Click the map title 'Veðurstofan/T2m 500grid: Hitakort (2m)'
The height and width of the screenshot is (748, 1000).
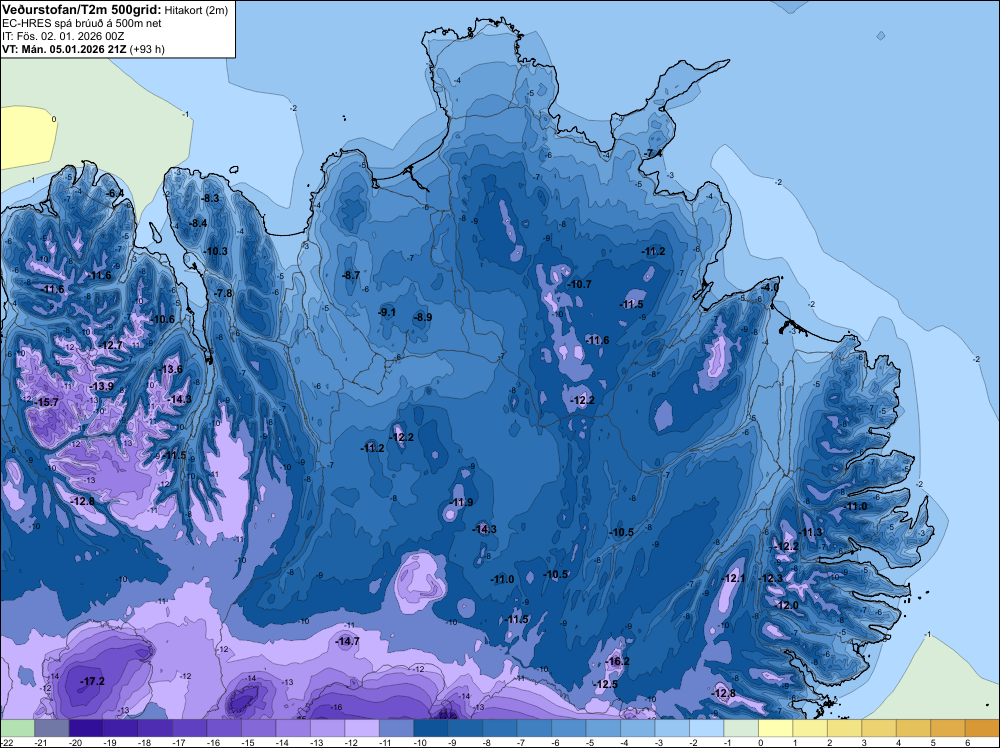coord(115,10)
